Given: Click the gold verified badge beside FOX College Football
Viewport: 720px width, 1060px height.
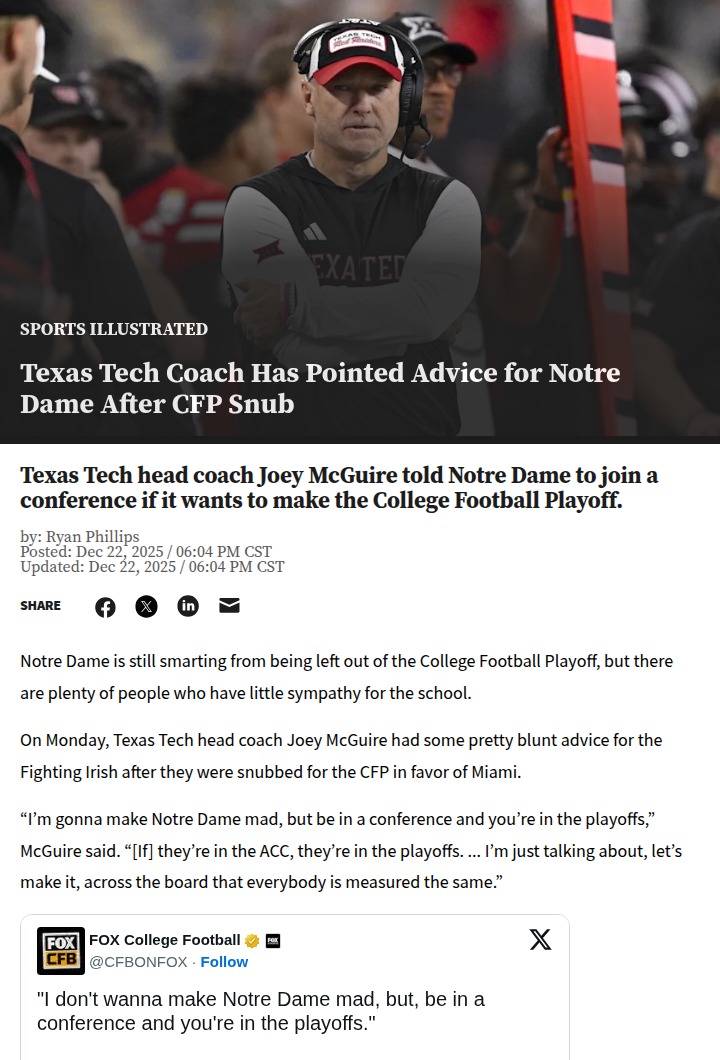Looking at the screenshot, I should click(x=252, y=940).
